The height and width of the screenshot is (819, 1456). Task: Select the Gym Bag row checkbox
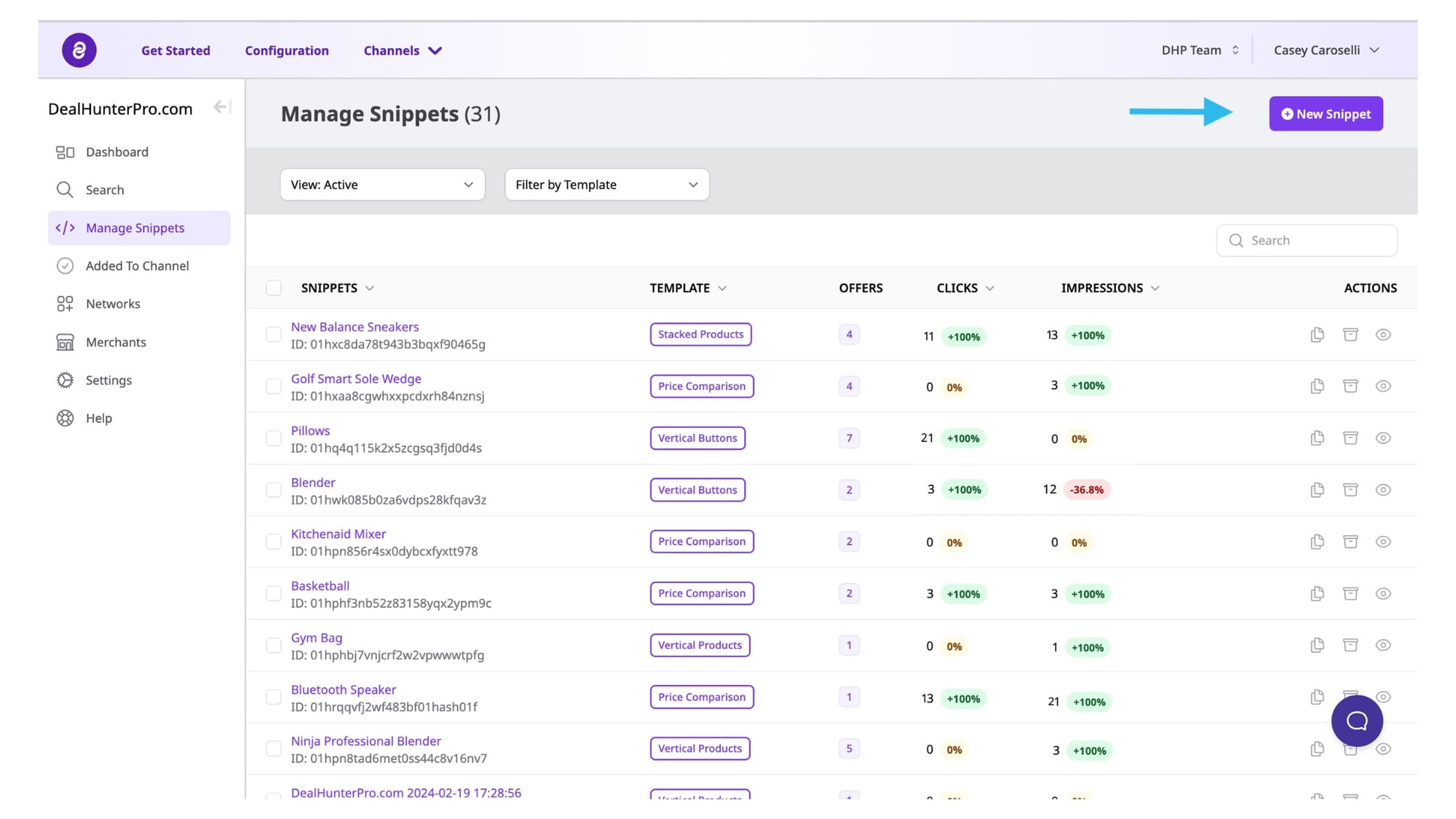point(274,646)
